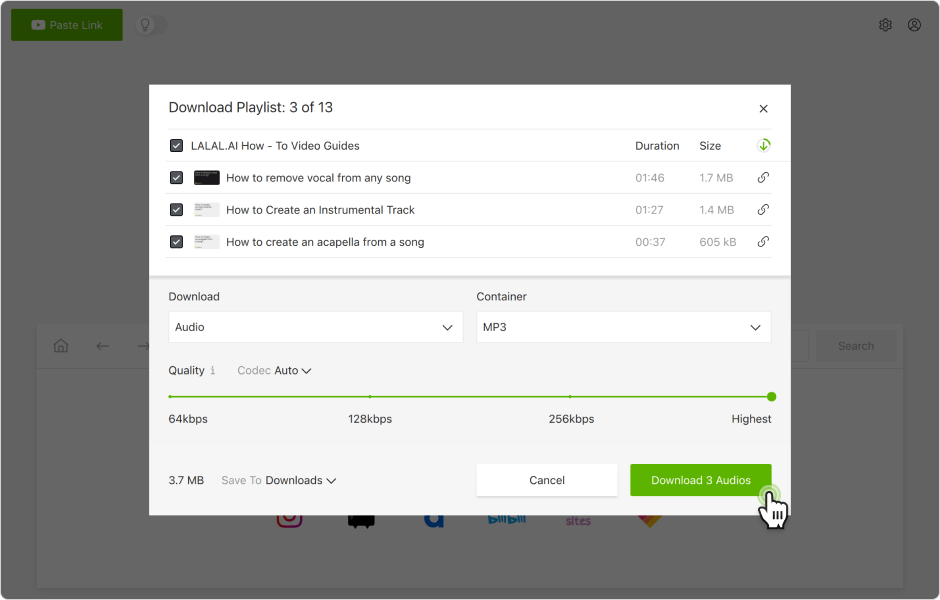Click the '3.7 MB' total size text
Screen dimensions: 940x600
pos(186,481)
